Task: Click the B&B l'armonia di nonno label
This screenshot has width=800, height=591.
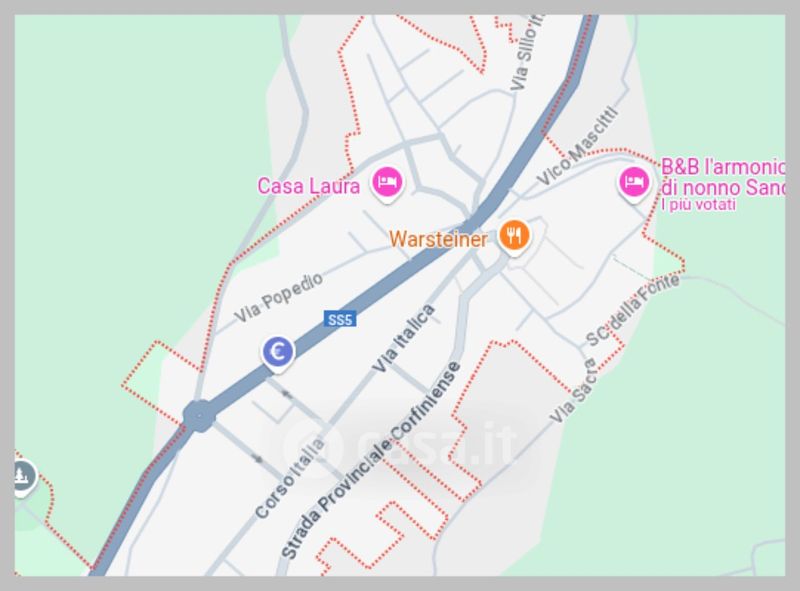Action: click(x=722, y=177)
